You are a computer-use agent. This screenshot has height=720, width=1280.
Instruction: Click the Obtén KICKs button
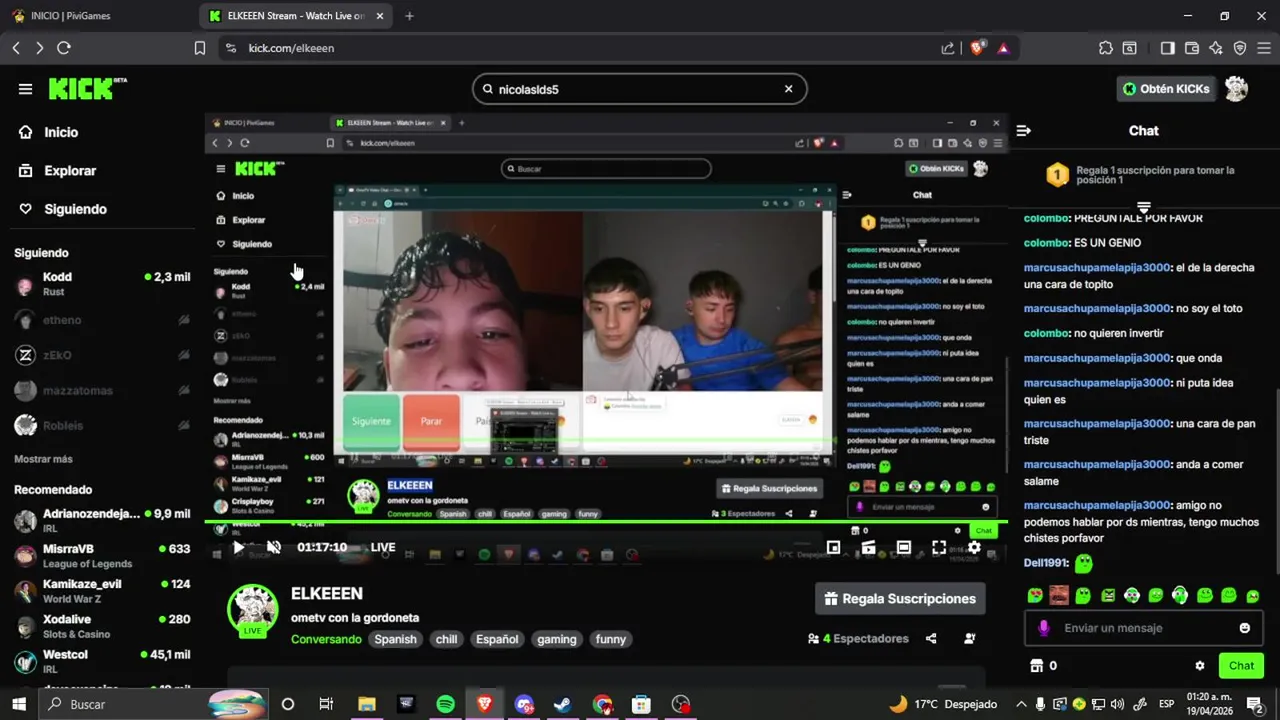pyautogui.click(x=1166, y=89)
